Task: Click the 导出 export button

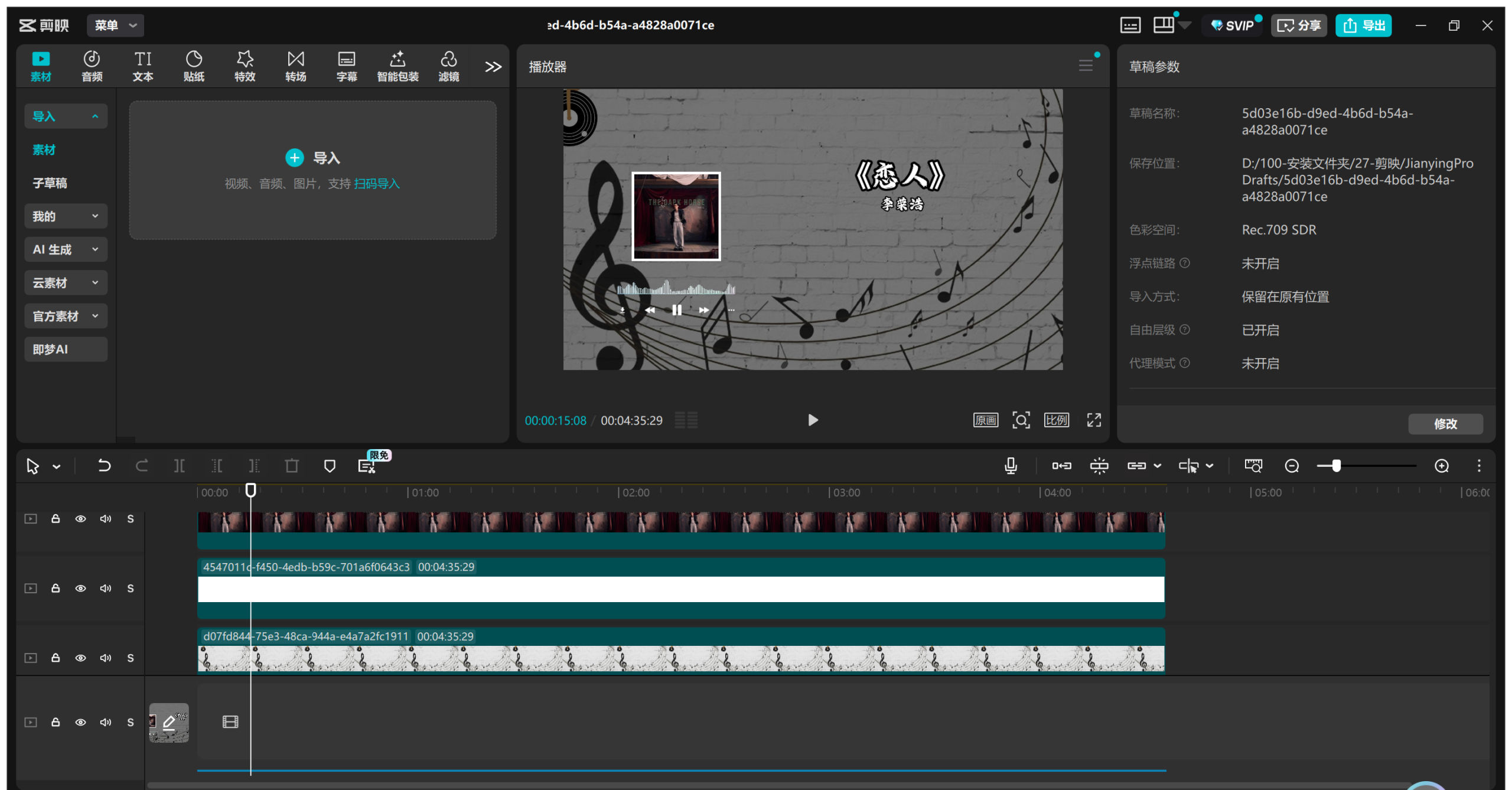Action: pyautogui.click(x=1364, y=25)
